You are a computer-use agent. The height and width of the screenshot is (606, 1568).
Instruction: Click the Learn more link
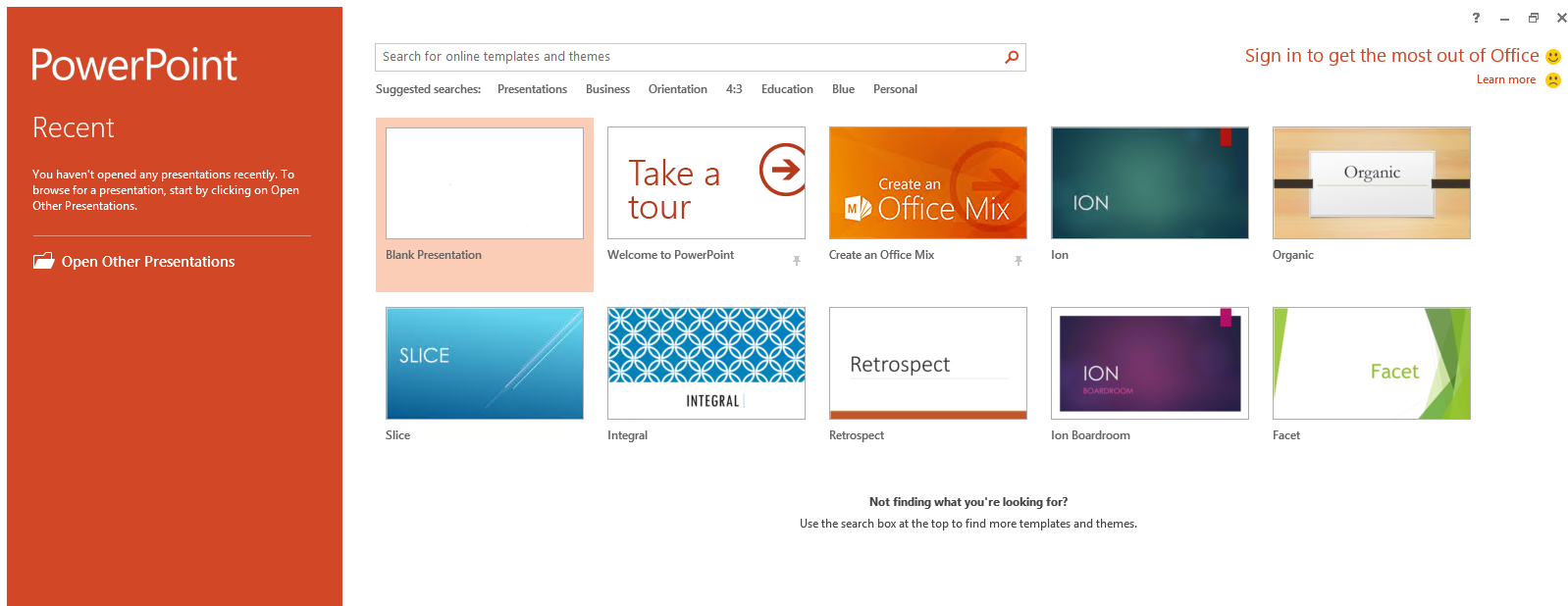pos(1506,80)
